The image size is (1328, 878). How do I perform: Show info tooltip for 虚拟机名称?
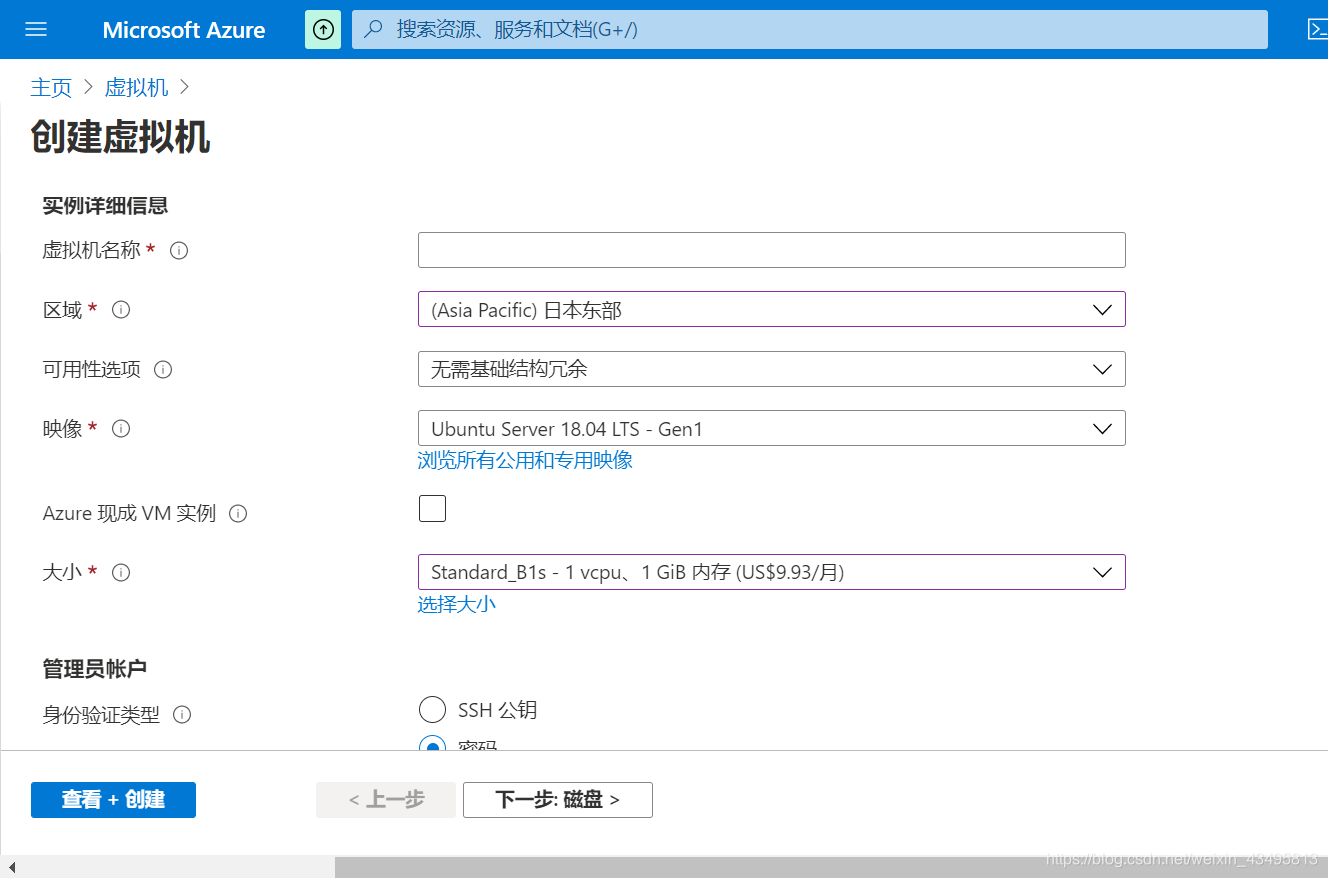tap(179, 251)
